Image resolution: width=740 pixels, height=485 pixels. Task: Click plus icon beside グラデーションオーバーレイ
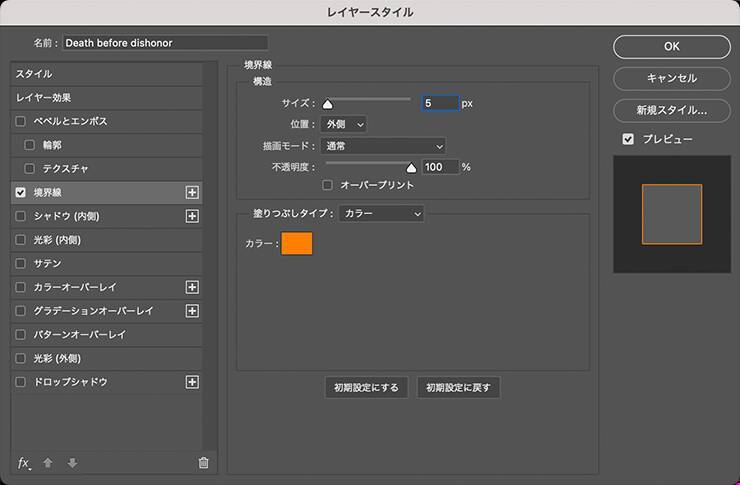pos(193,311)
